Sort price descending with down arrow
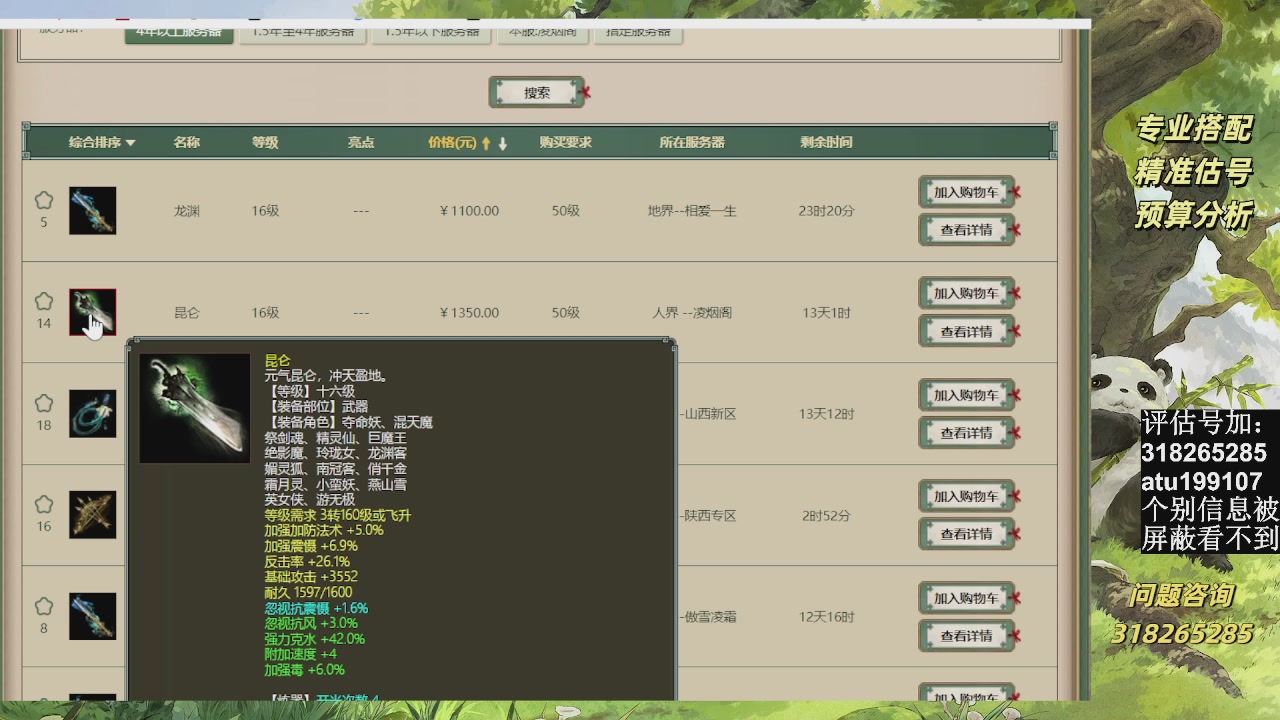Viewport: 1280px width, 720px height. click(x=503, y=143)
